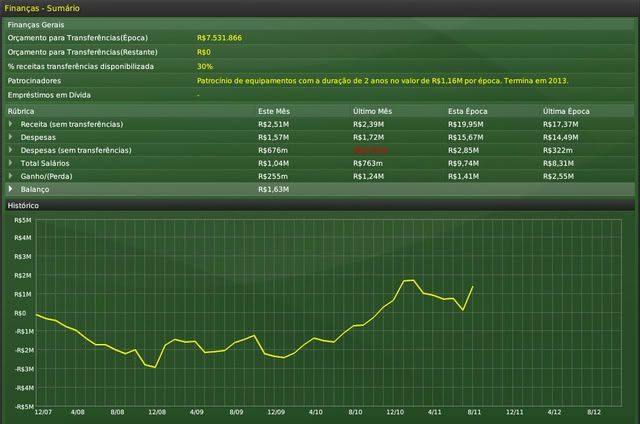
Task: Click Receita last season value R$17,37M
Action: pos(560,124)
